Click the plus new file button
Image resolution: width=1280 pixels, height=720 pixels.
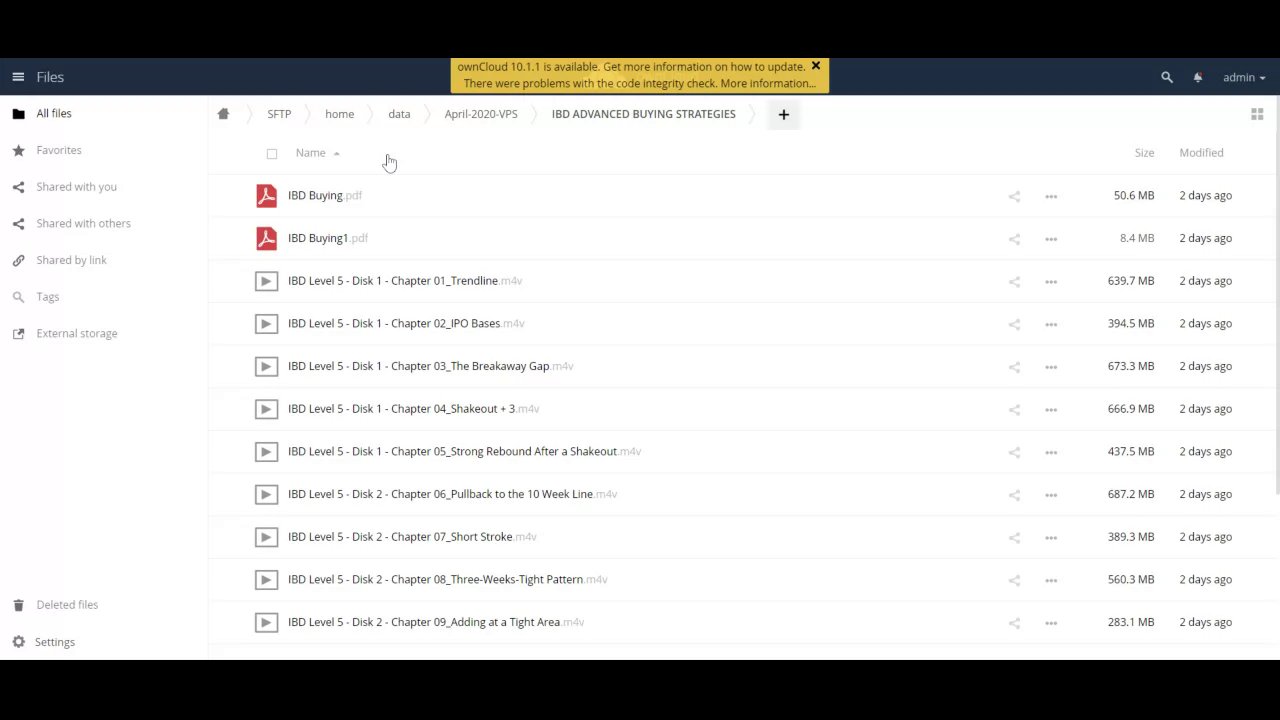pyautogui.click(x=784, y=114)
